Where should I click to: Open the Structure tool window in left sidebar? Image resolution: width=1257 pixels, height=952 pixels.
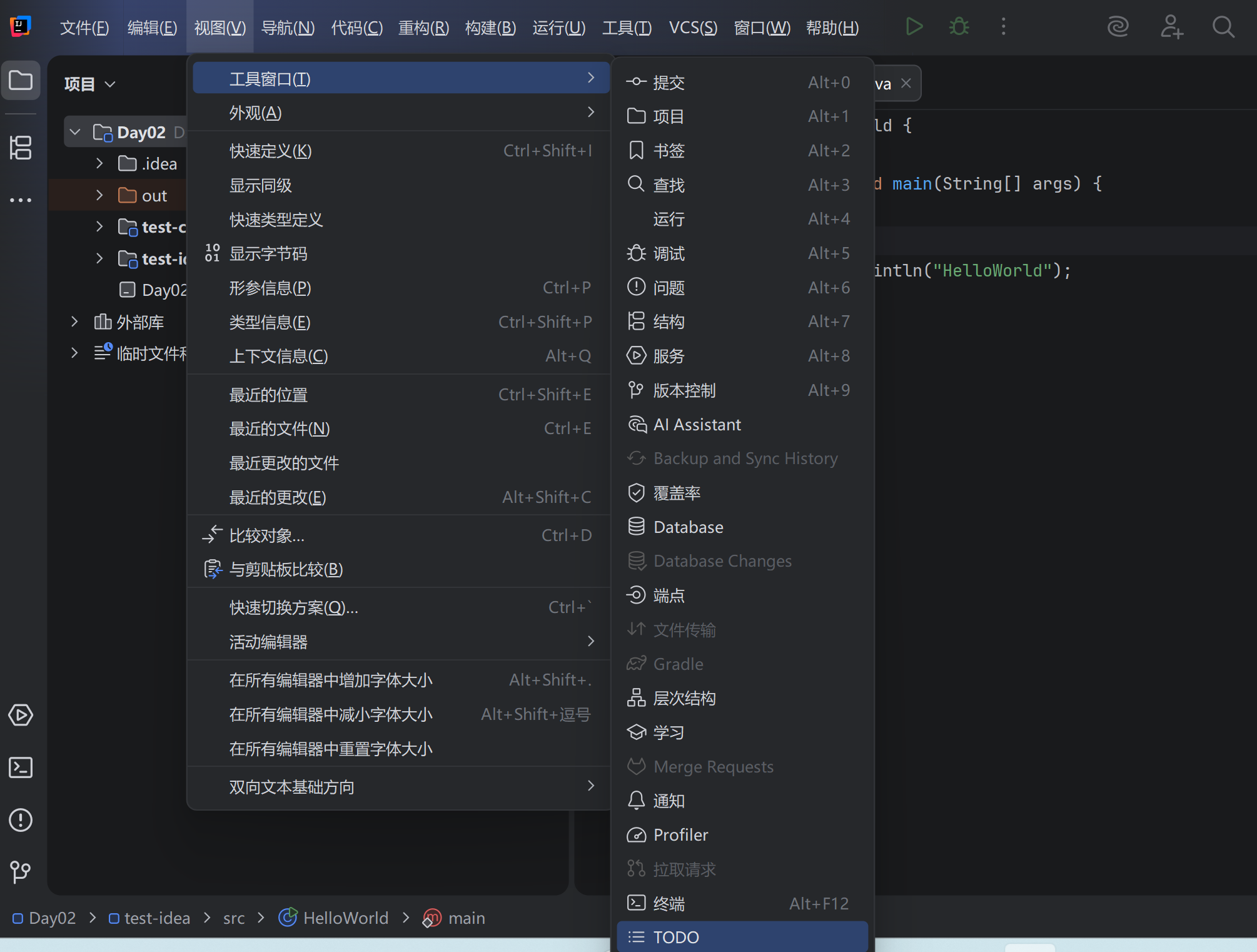(x=21, y=148)
